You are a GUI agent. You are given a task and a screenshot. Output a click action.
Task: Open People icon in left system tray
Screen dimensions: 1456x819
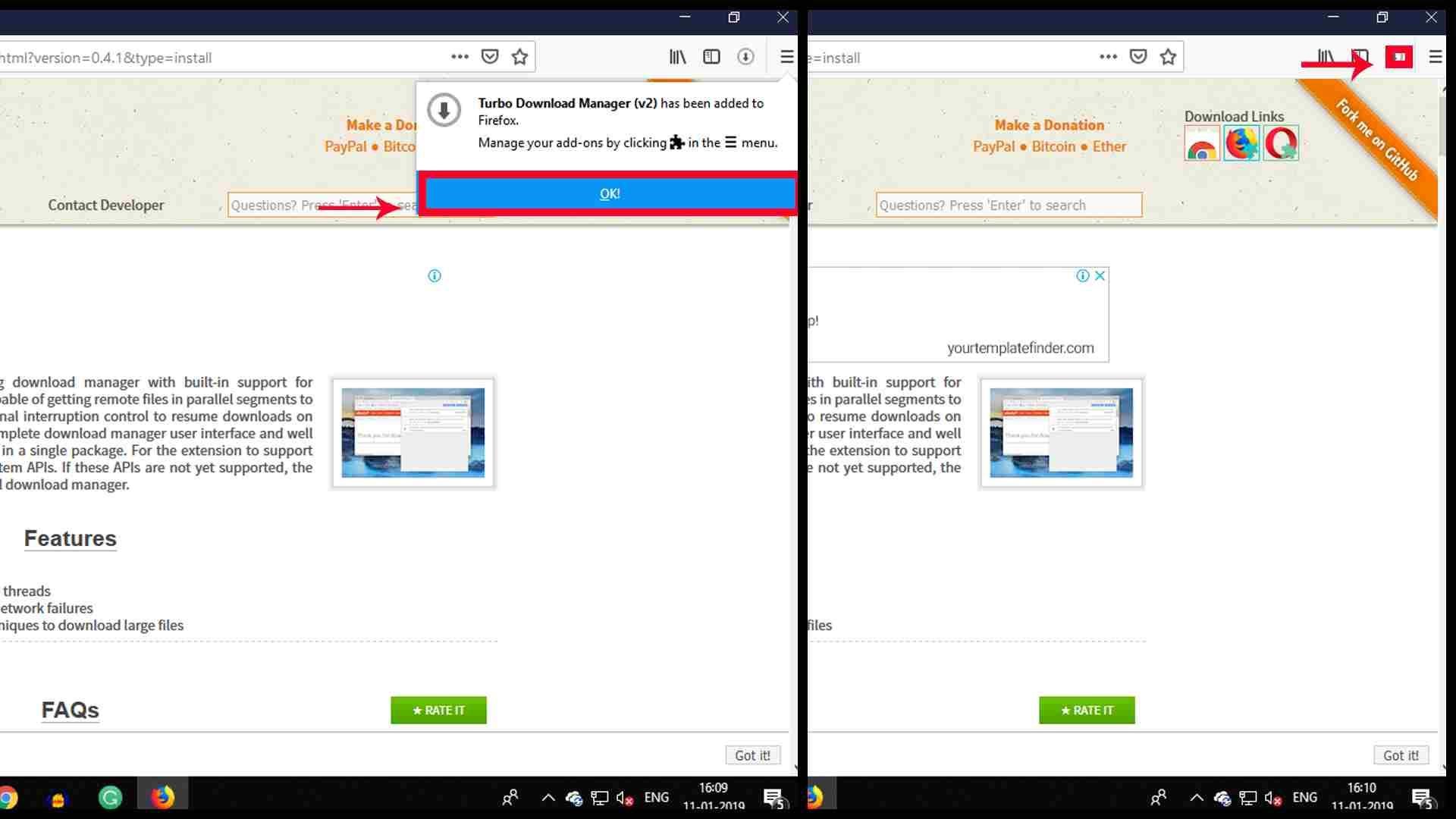click(x=510, y=798)
